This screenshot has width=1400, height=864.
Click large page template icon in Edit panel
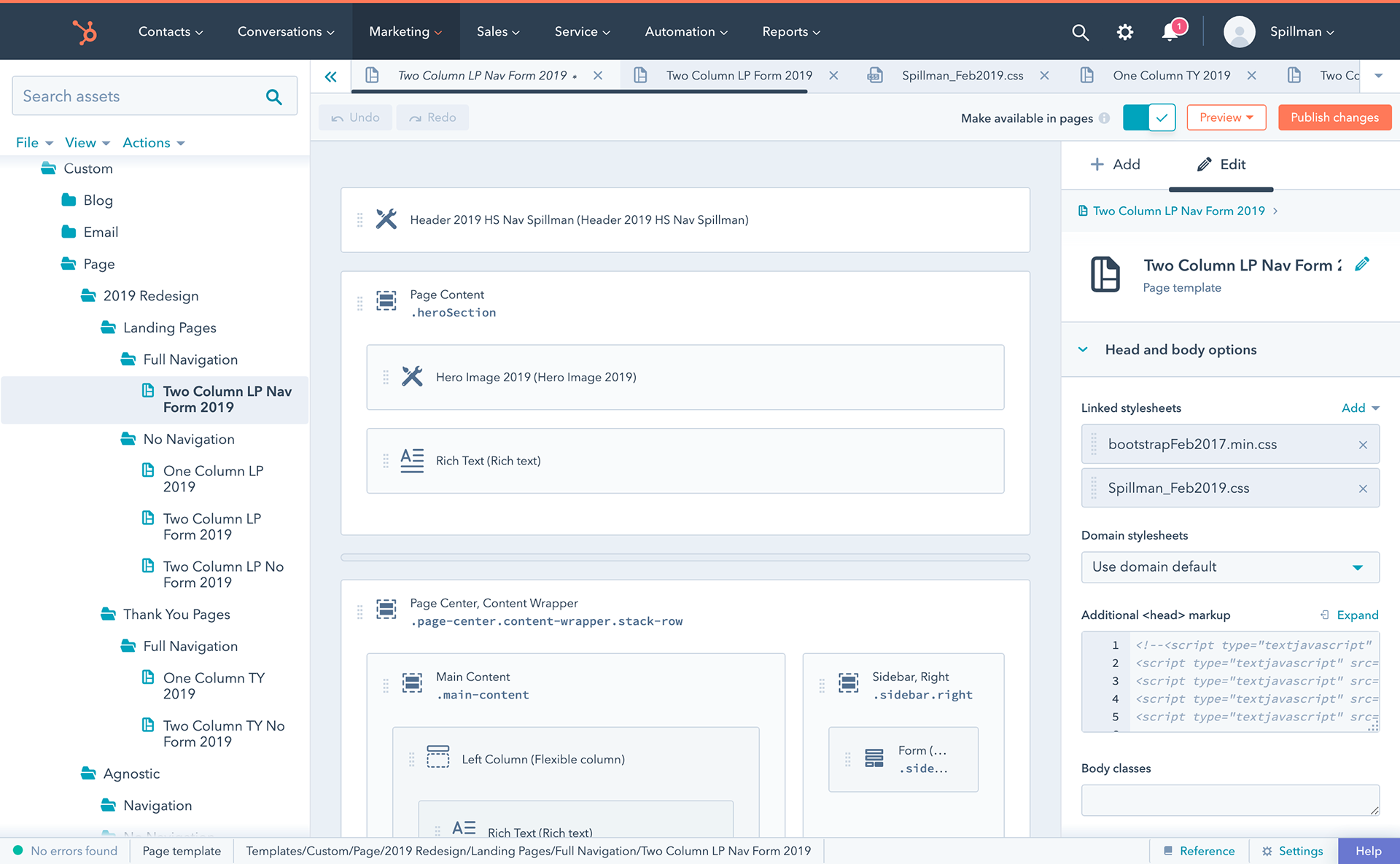pos(1105,274)
